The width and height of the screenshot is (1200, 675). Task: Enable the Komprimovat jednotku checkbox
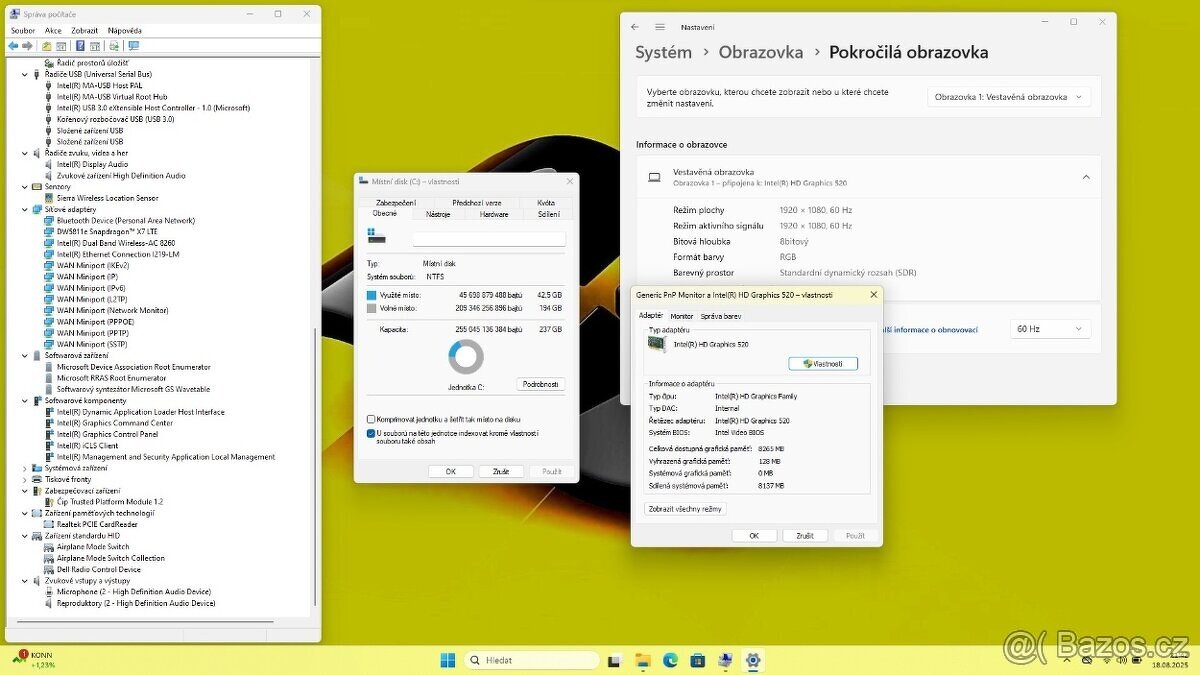(371, 419)
